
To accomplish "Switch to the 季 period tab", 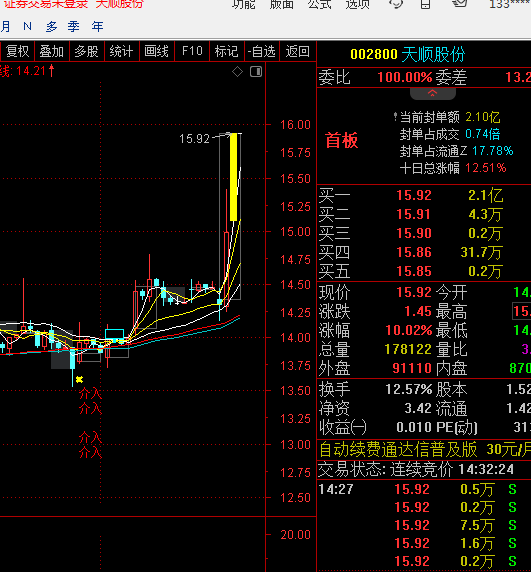I will coord(74,27).
